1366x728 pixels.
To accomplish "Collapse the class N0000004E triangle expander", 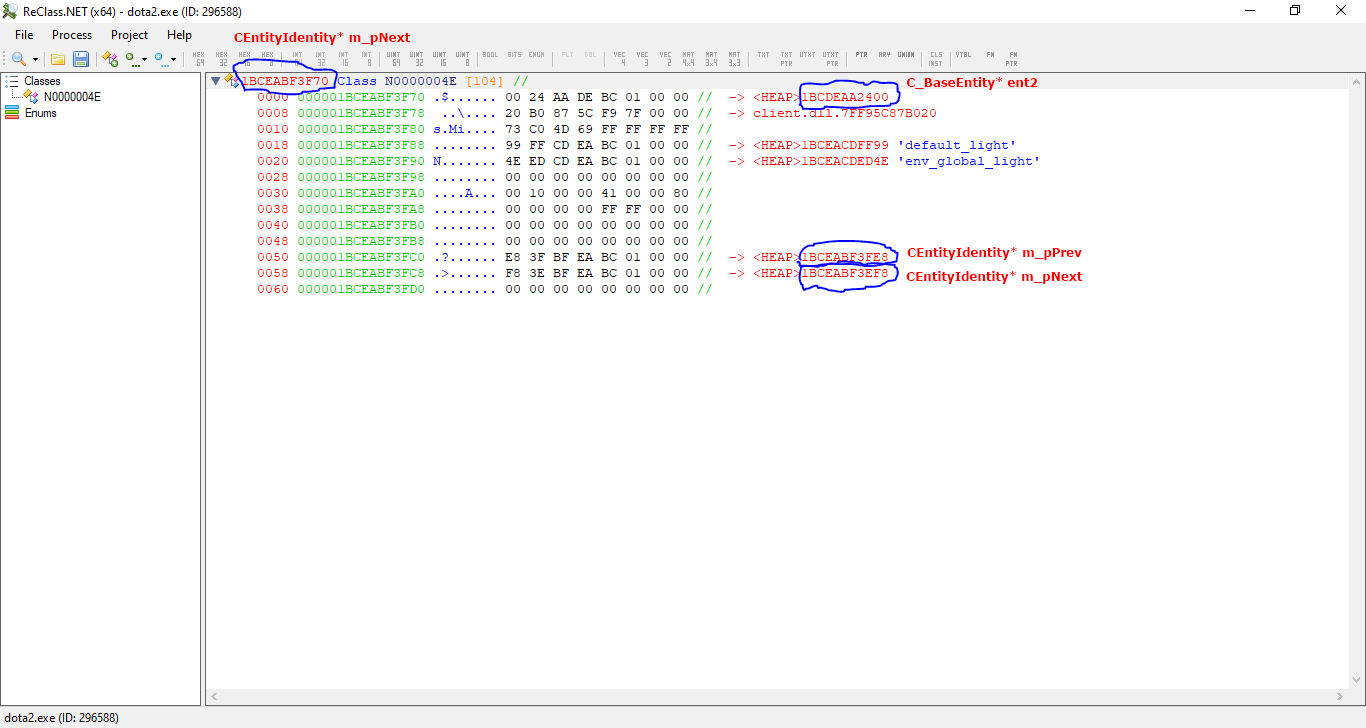I will pyautogui.click(x=216, y=81).
